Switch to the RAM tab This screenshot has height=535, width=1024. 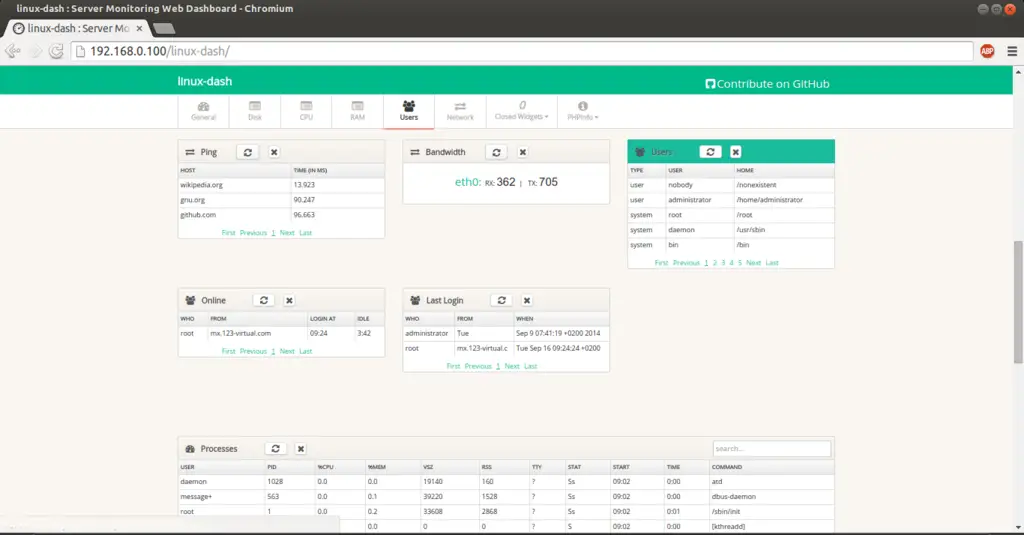coord(357,111)
